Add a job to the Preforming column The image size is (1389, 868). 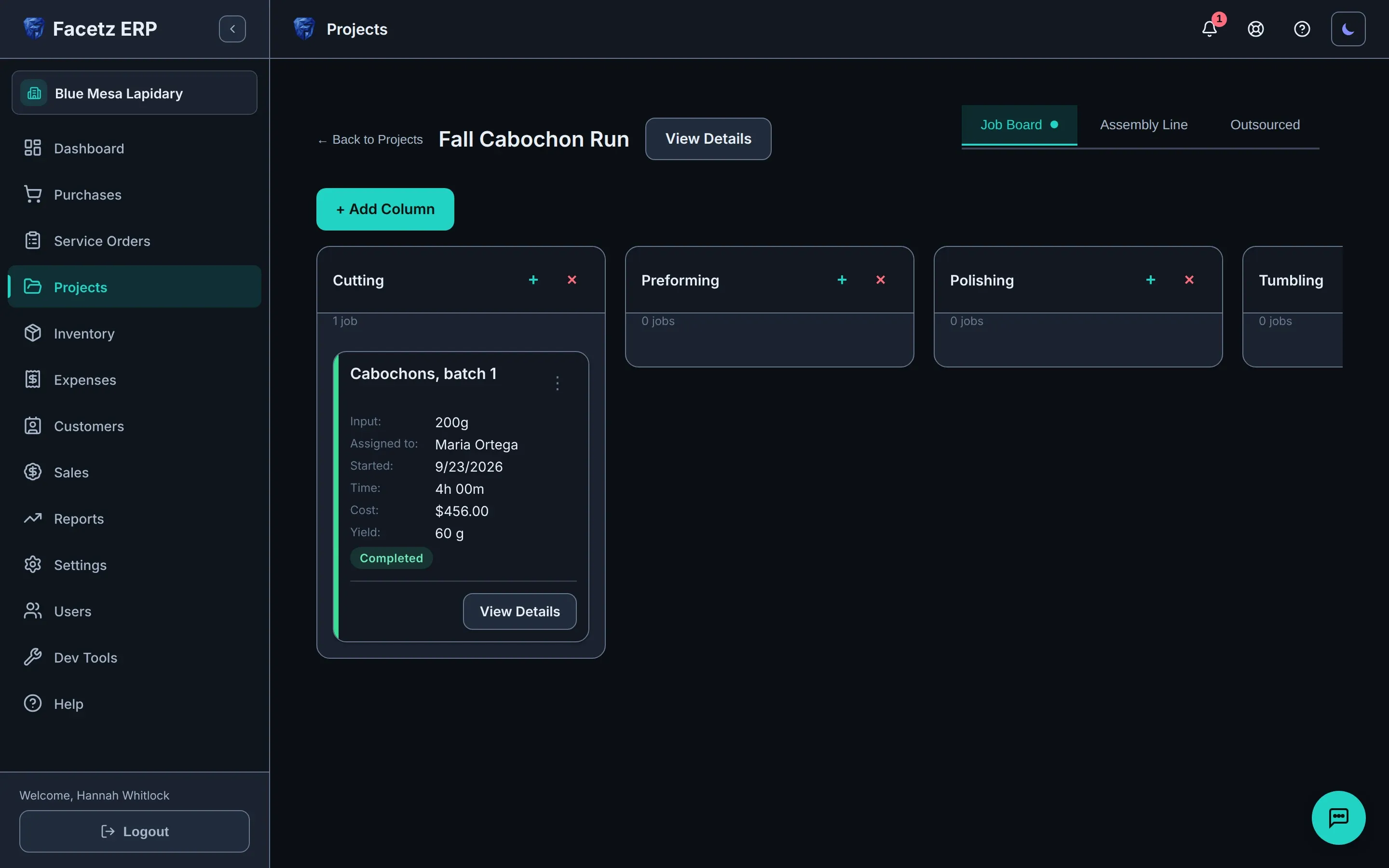point(842,280)
